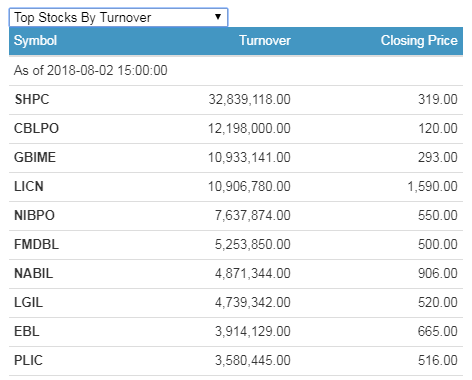Click NABIL closing price 906.00
The width and height of the screenshot is (472, 380).
pyautogui.click(x=438, y=273)
